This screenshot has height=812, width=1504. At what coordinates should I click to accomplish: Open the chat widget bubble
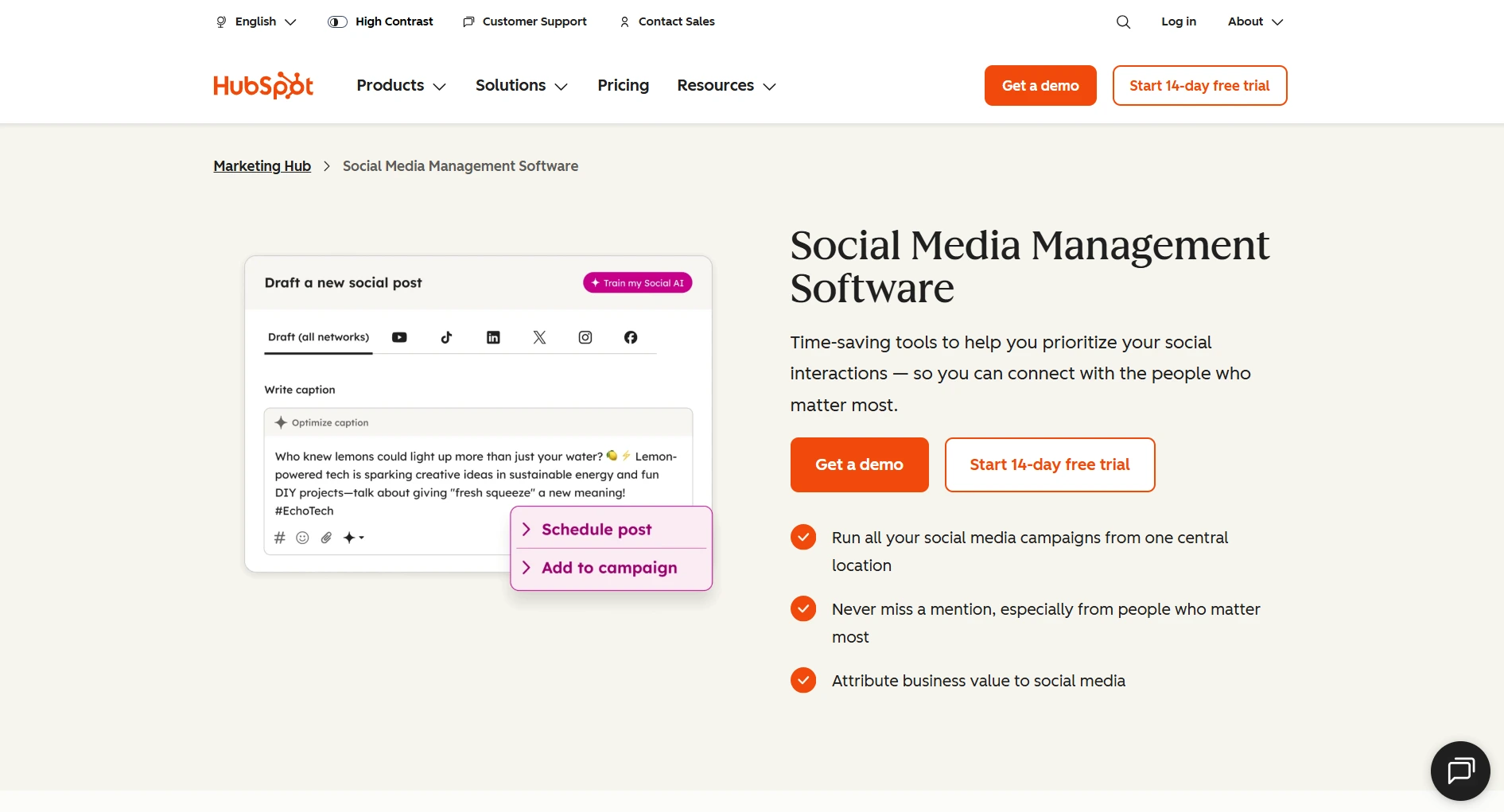tap(1460, 771)
